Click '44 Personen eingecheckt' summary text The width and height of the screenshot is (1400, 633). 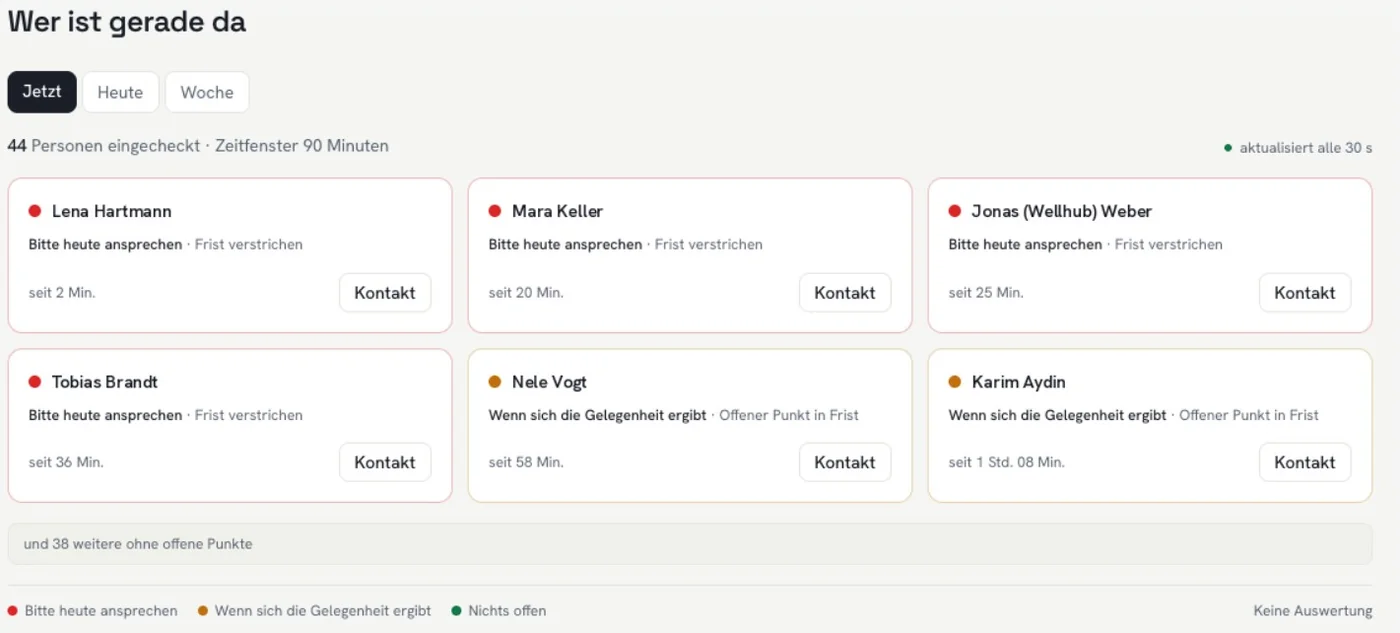[104, 146]
